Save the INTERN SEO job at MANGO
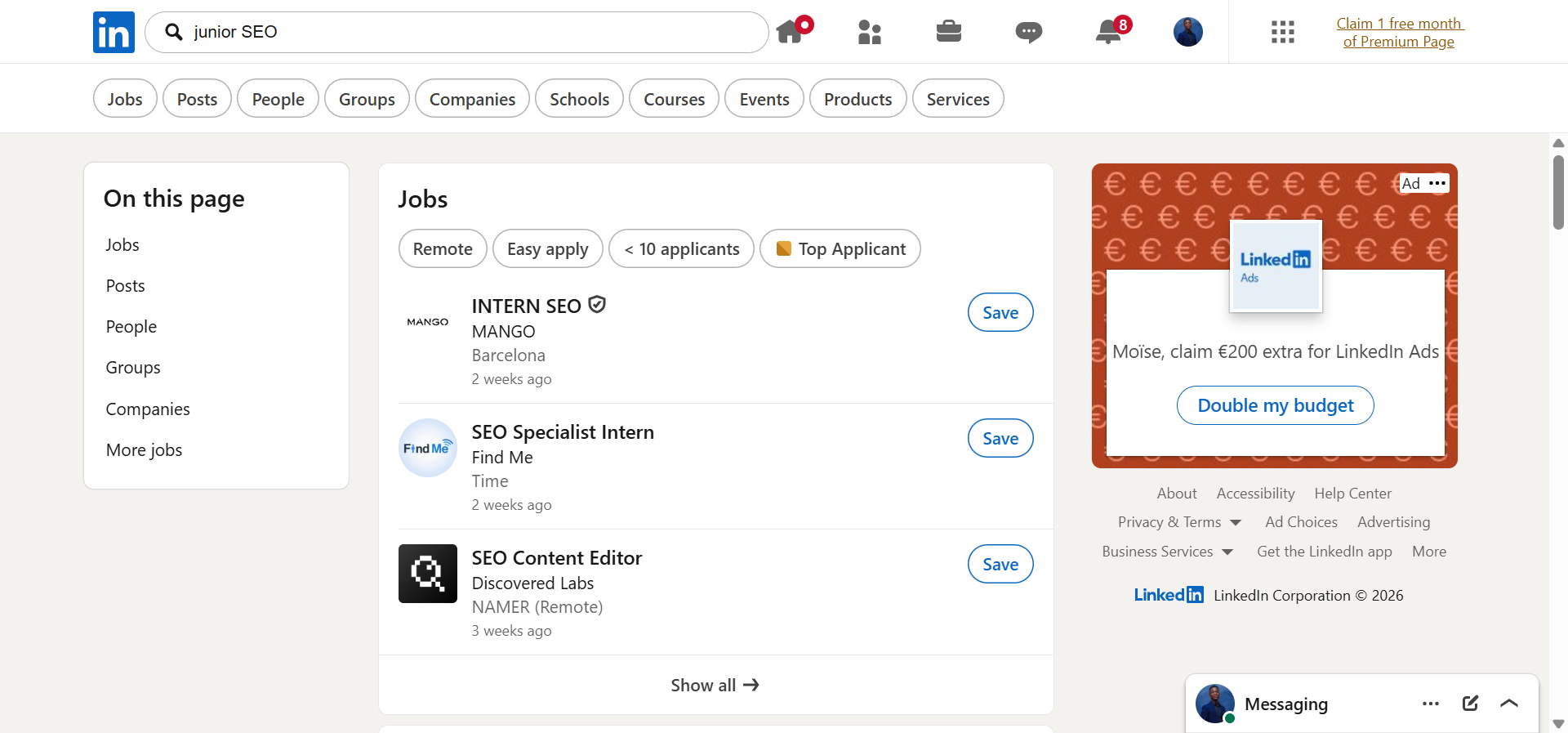The width and height of the screenshot is (1568, 733). (x=1000, y=312)
